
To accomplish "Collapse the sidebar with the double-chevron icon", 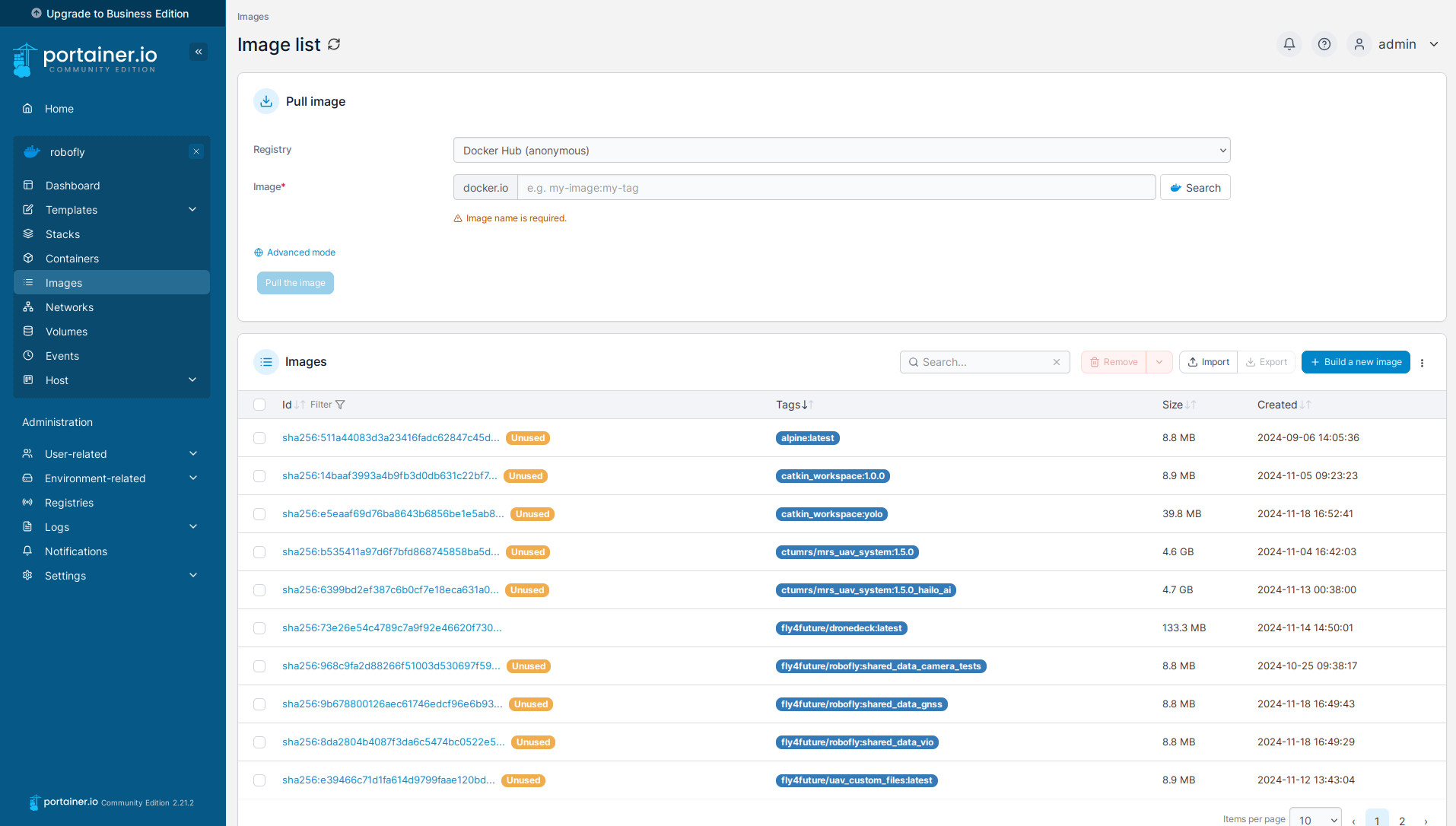I will coord(199,52).
